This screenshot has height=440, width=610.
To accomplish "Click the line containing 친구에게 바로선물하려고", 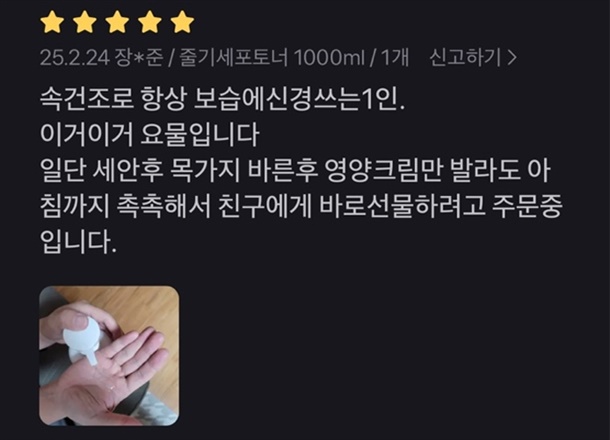I will click(x=301, y=207).
